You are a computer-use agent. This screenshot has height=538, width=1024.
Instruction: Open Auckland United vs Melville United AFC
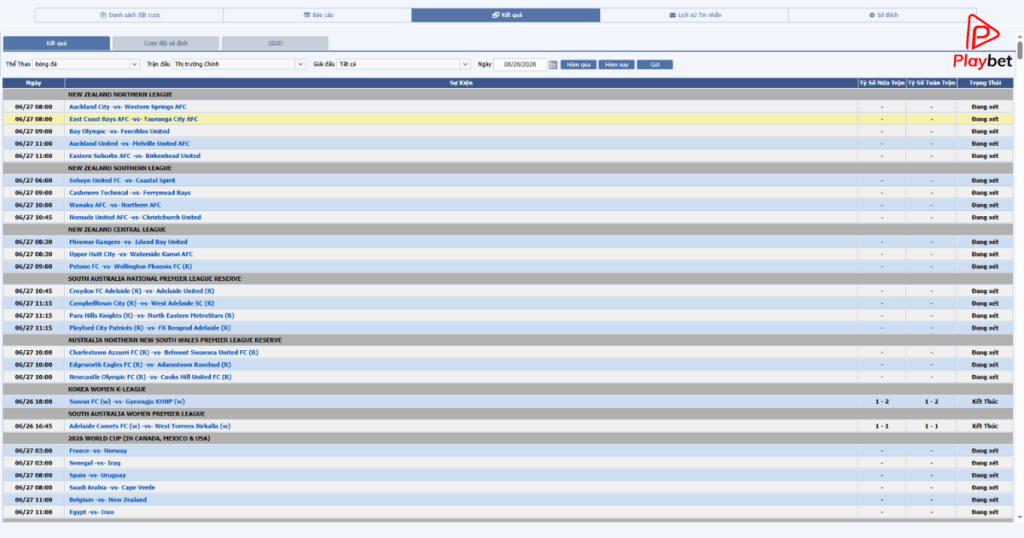[x=129, y=144]
